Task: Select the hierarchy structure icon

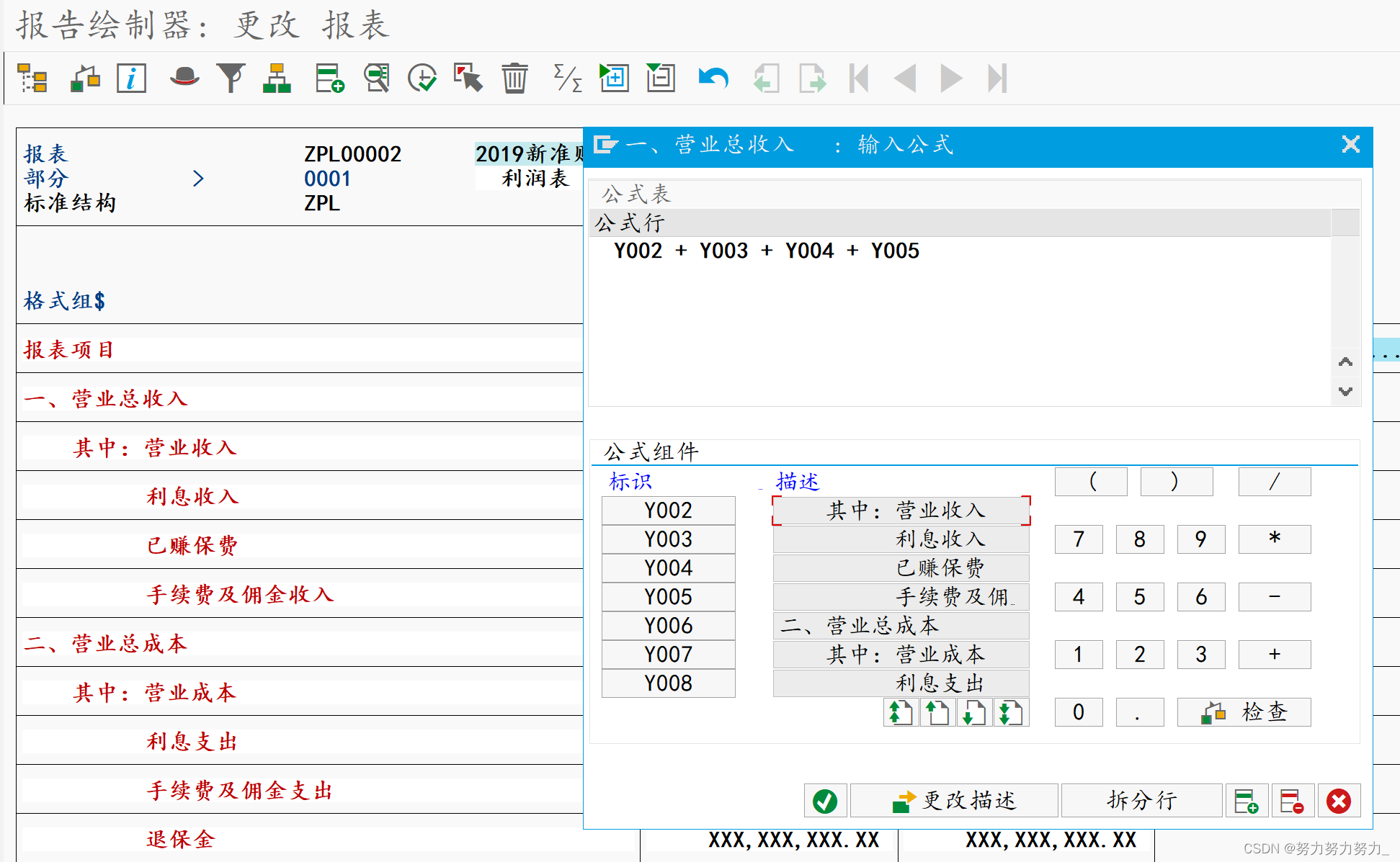Action: 277,78
